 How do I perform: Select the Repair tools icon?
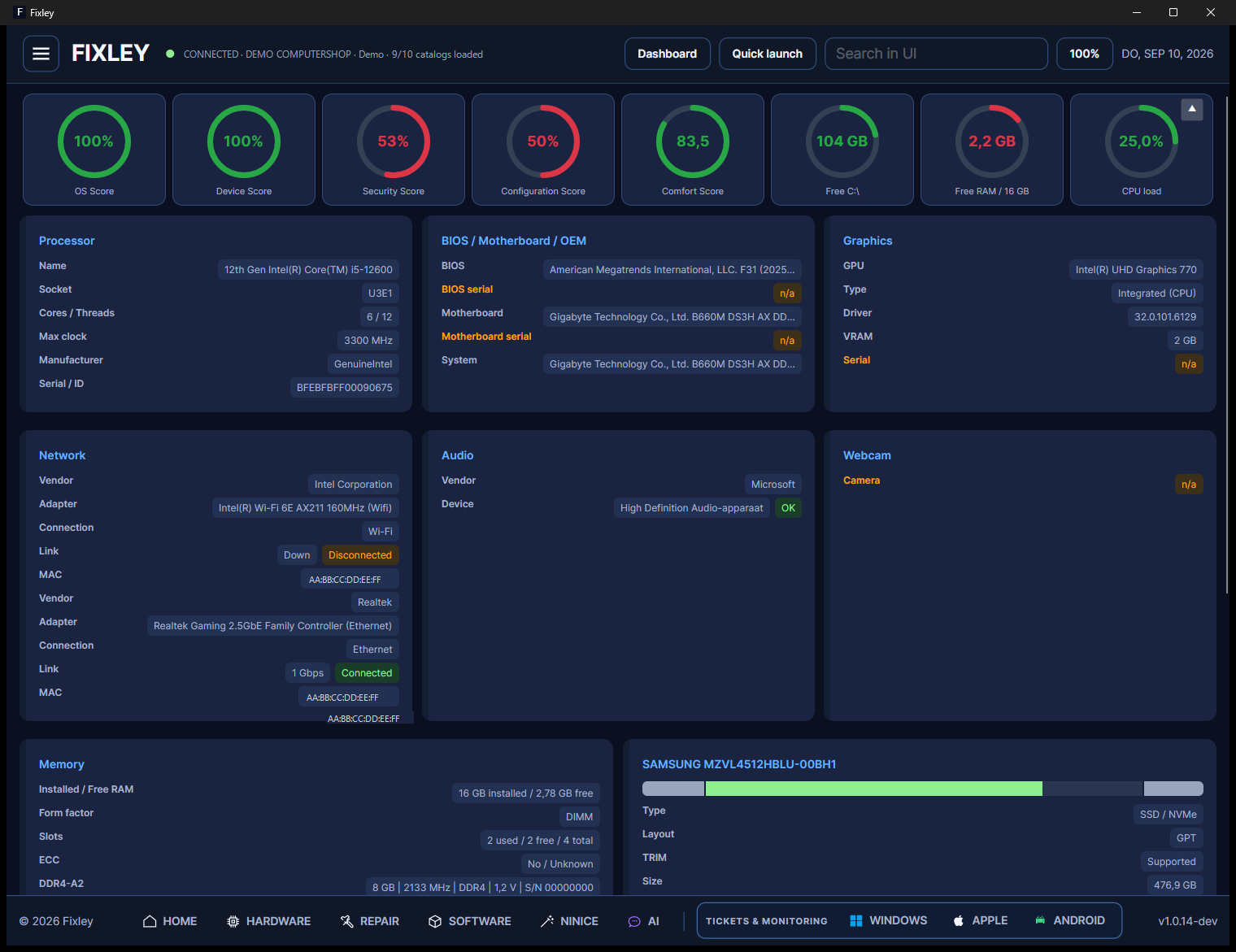[x=347, y=921]
